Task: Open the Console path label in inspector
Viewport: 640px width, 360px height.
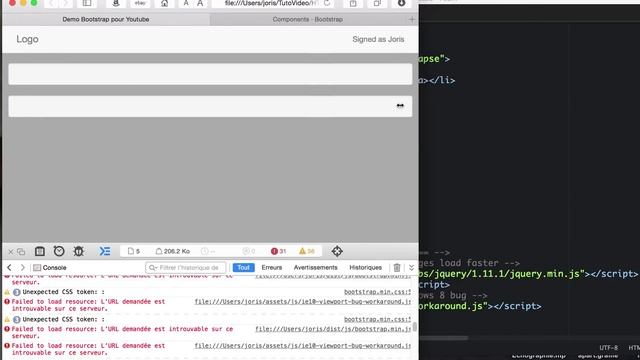Action: [50, 267]
